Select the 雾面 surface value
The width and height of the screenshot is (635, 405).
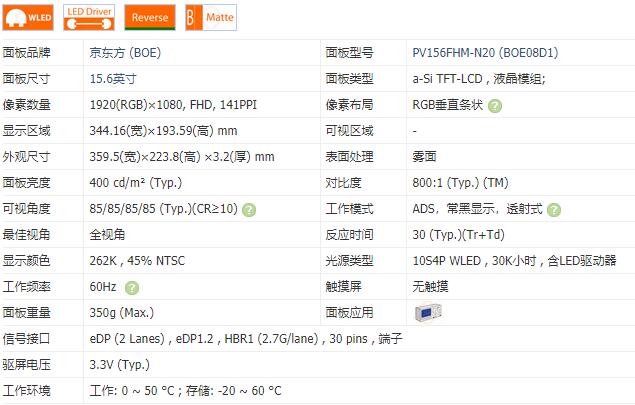[424, 157]
